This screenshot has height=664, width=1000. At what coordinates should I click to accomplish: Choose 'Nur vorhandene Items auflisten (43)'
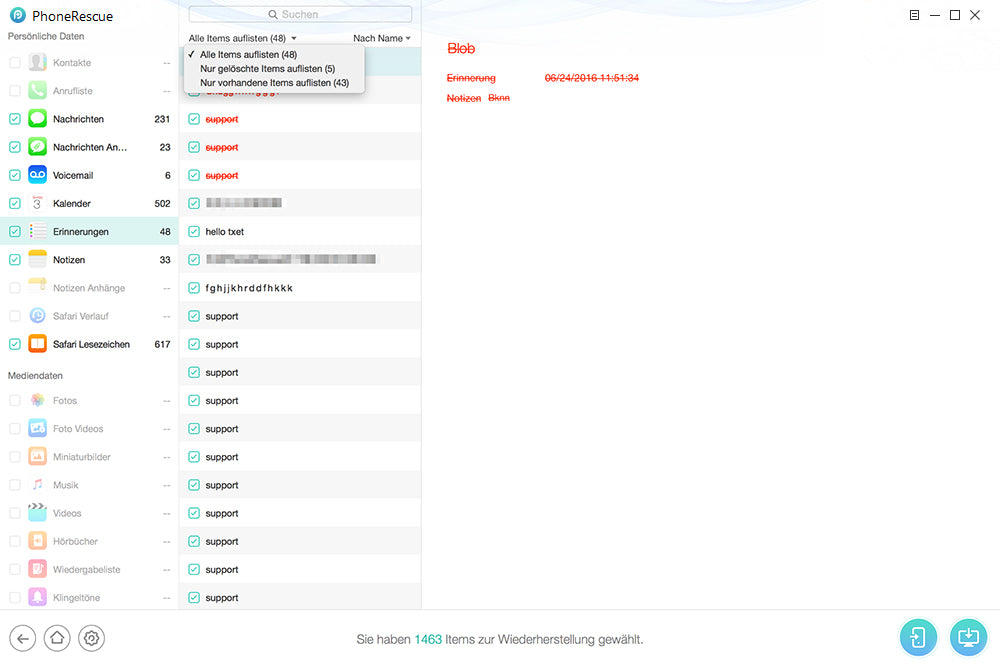point(274,83)
